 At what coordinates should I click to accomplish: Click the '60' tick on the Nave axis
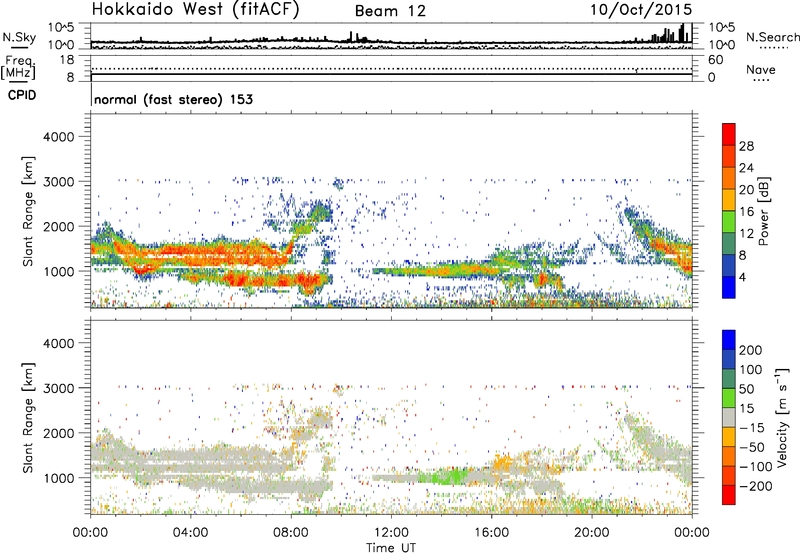[x=715, y=60]
